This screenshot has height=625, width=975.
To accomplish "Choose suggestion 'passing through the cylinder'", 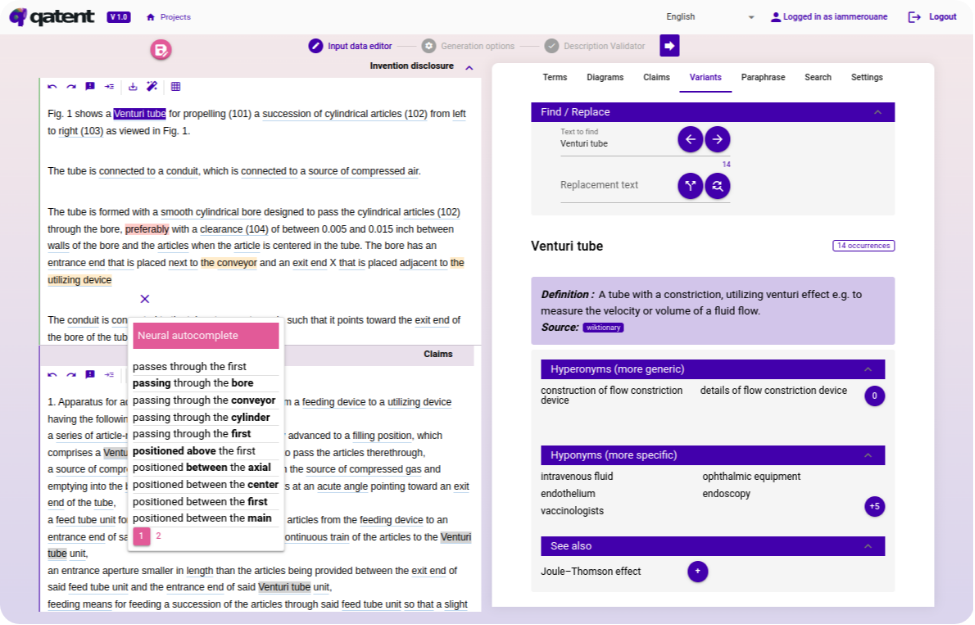I will (x=201, y=417).
